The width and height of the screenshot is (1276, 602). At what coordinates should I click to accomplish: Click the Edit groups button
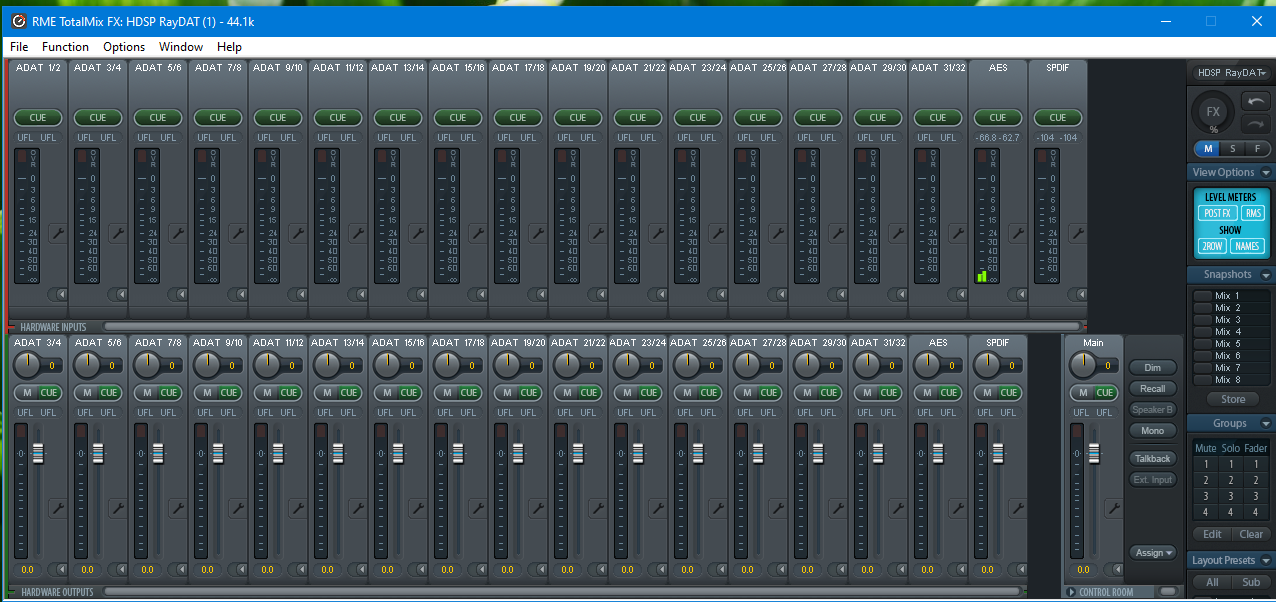tap(1212, 534)
